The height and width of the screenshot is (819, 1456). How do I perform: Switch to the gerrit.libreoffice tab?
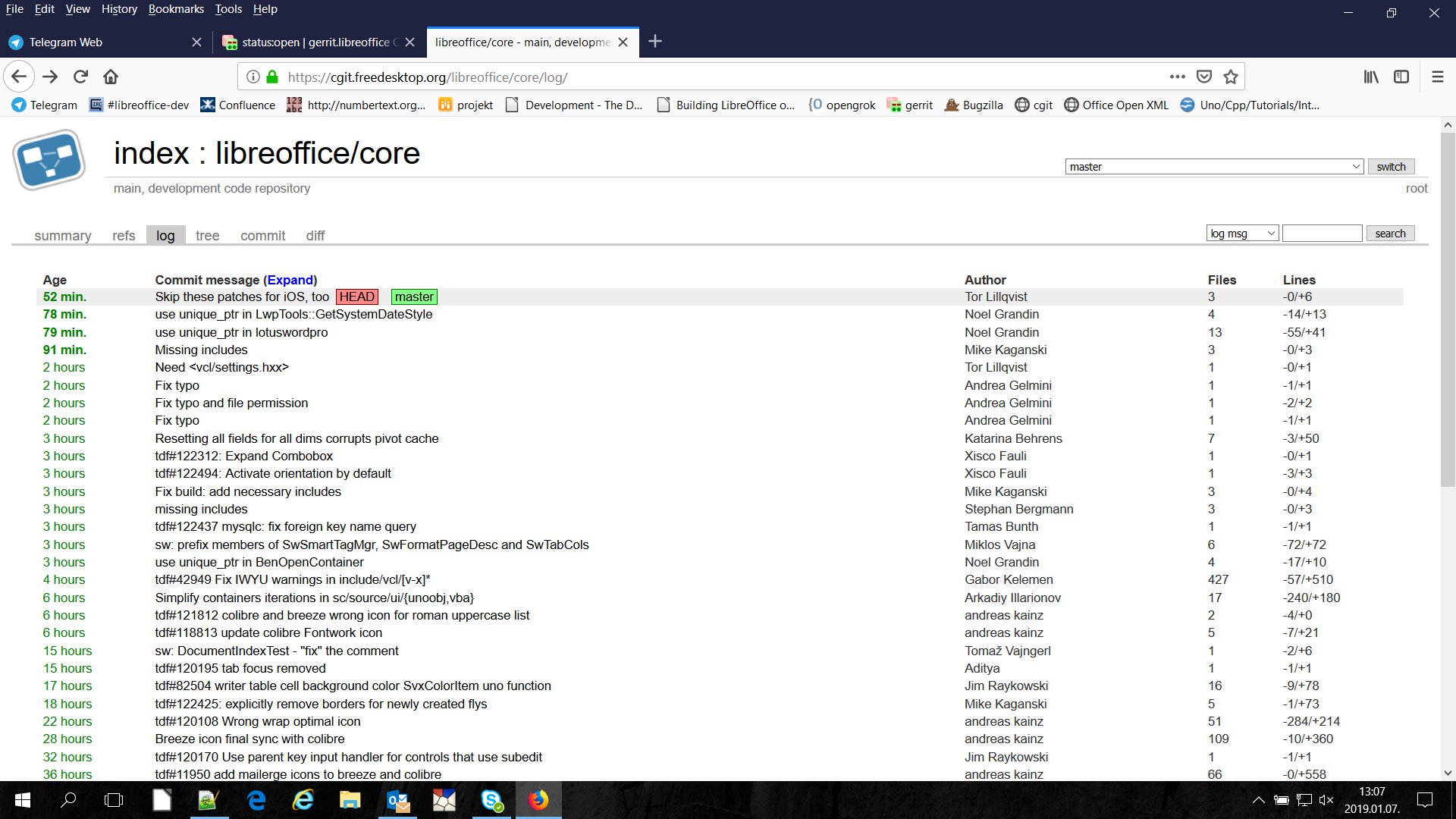[x=318, y=42]
